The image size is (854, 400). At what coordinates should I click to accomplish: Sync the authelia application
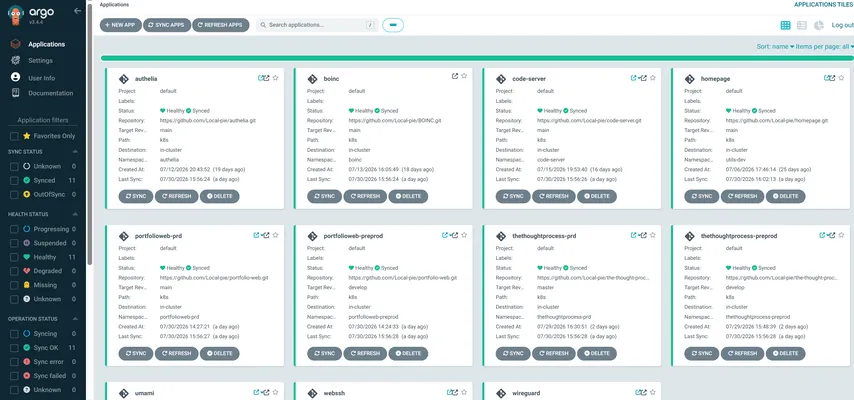tap(136, 196)
